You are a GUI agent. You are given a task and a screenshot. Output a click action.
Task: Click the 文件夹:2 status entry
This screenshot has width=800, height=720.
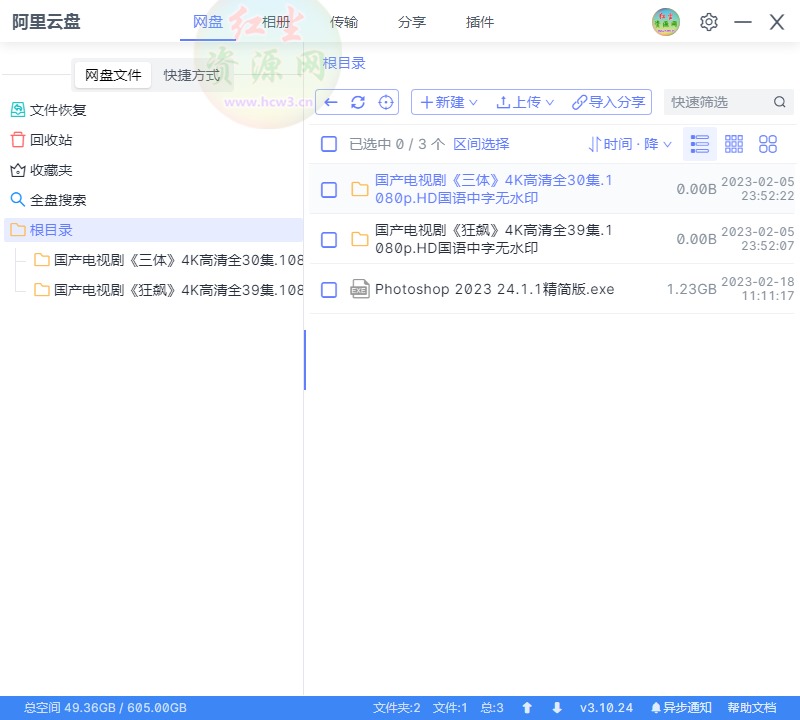[396, 708]
